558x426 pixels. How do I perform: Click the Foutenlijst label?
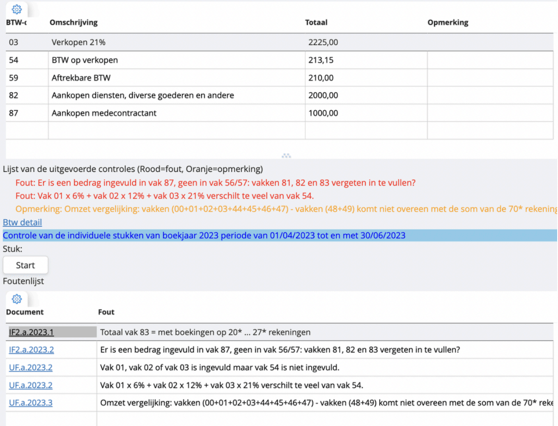pos(23,281)
